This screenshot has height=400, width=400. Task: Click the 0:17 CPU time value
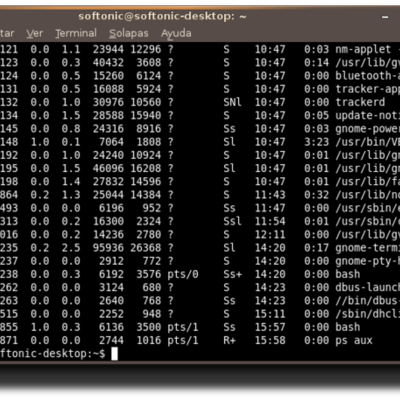(x=317, y=248)
